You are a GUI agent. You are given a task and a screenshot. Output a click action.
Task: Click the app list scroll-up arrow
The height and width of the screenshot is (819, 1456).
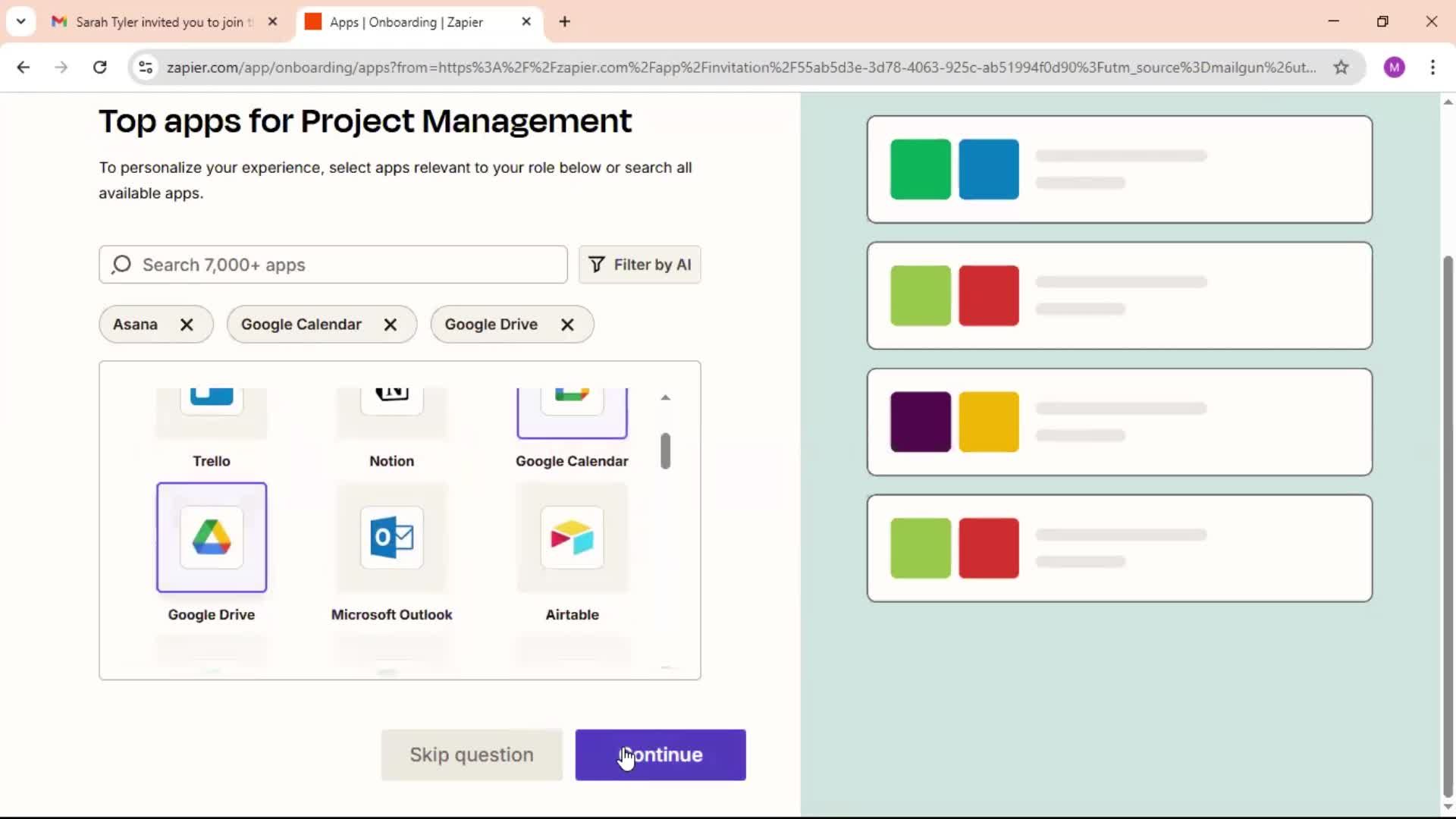665,397
